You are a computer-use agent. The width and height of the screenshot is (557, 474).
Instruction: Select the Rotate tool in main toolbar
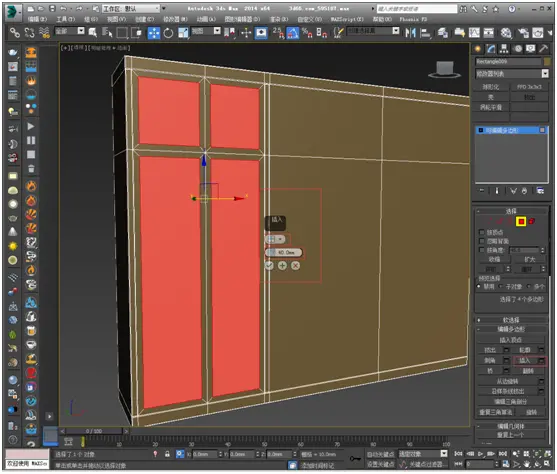[x=168, y=33]
